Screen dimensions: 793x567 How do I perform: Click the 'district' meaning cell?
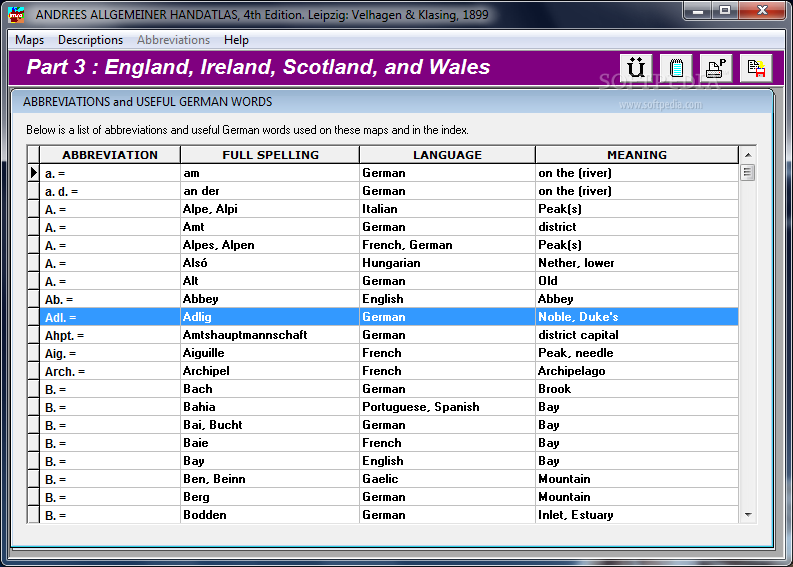click(637, 227)
